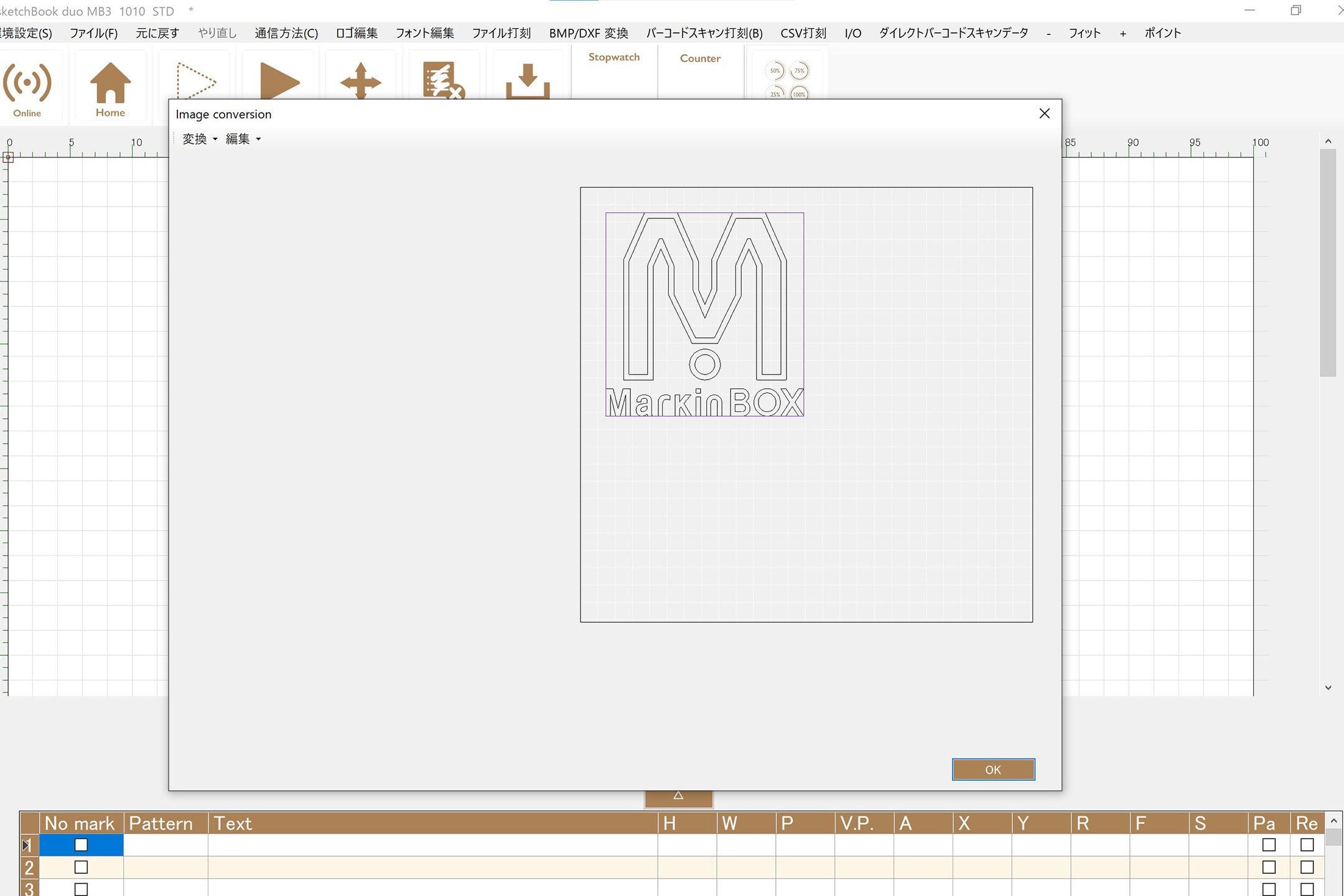The image size is (1344, 896).
Task: Click the Online connection icon
Action: click(27, 84)
